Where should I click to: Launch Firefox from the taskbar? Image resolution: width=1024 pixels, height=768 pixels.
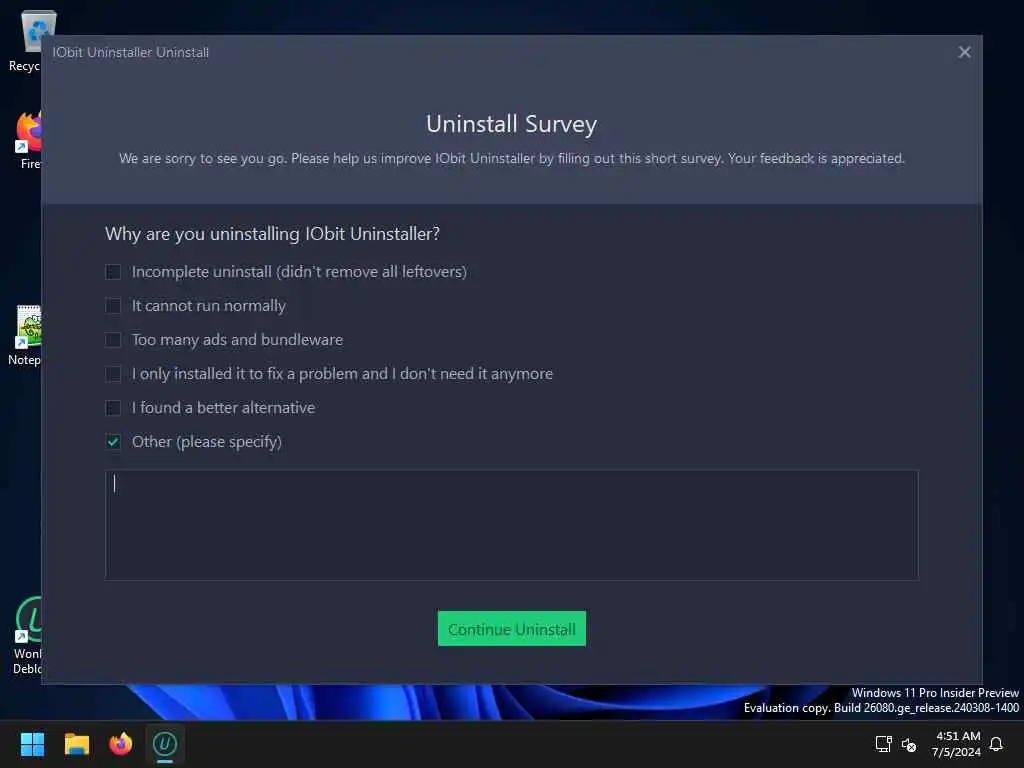pyautogui.click(x=121, y=744)
